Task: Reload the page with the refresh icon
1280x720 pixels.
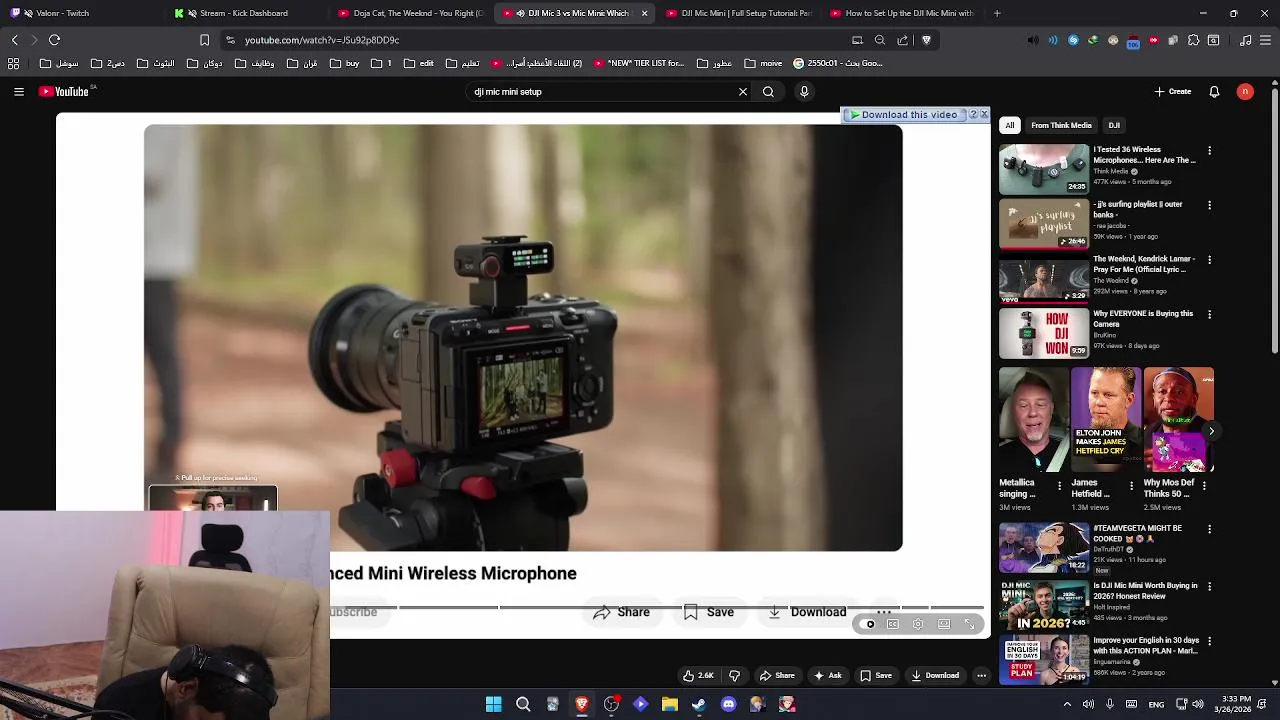Action: [x=54, y=40]
